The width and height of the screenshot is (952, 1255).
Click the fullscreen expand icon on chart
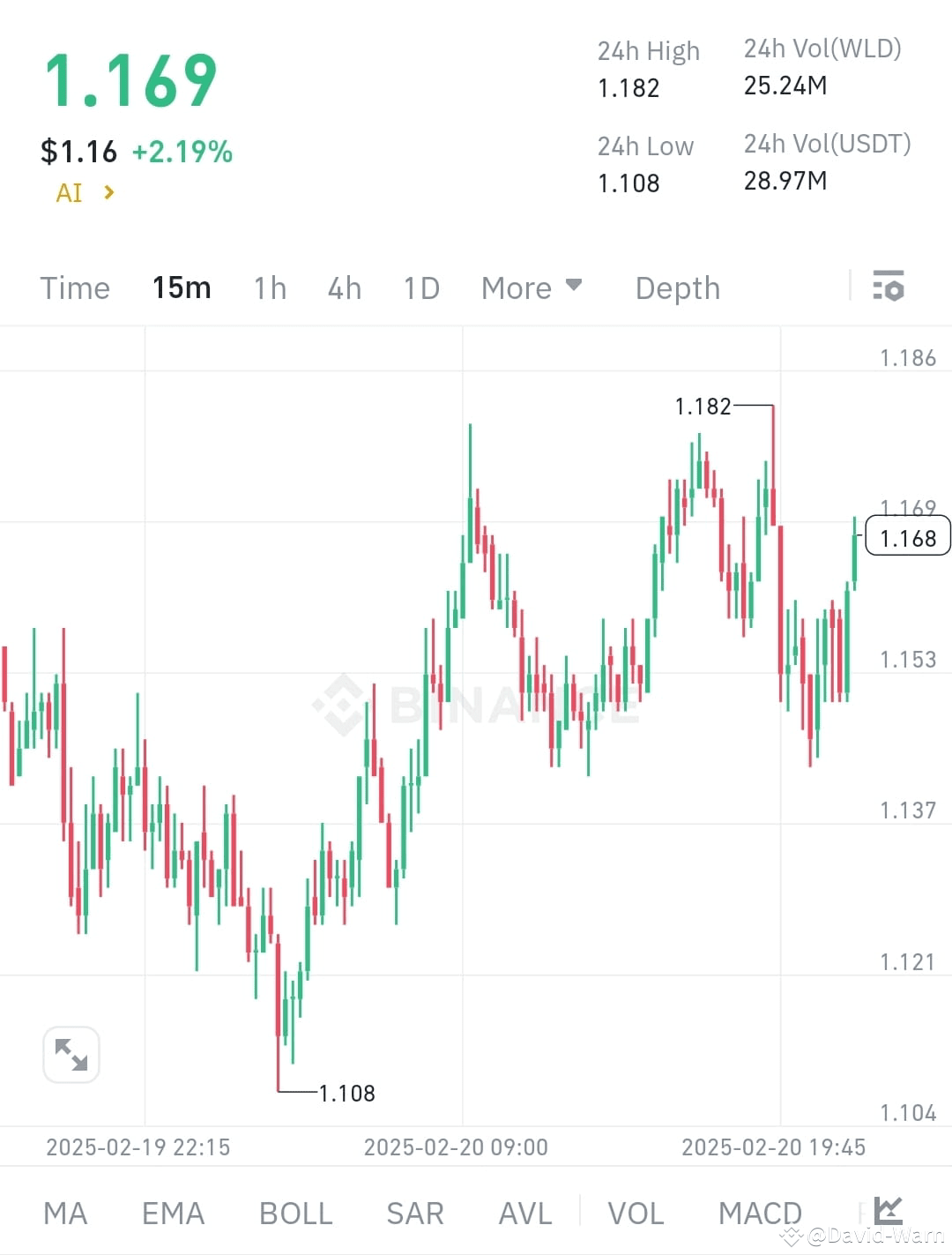71,1054
